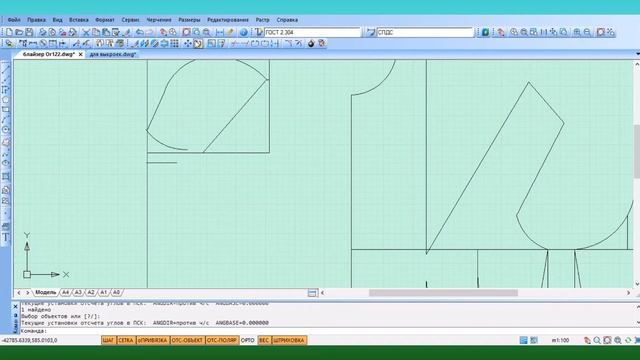Switch to the A1 layout tab
The height and width of the screenshot is (360, 640).
tap(103, 292)
